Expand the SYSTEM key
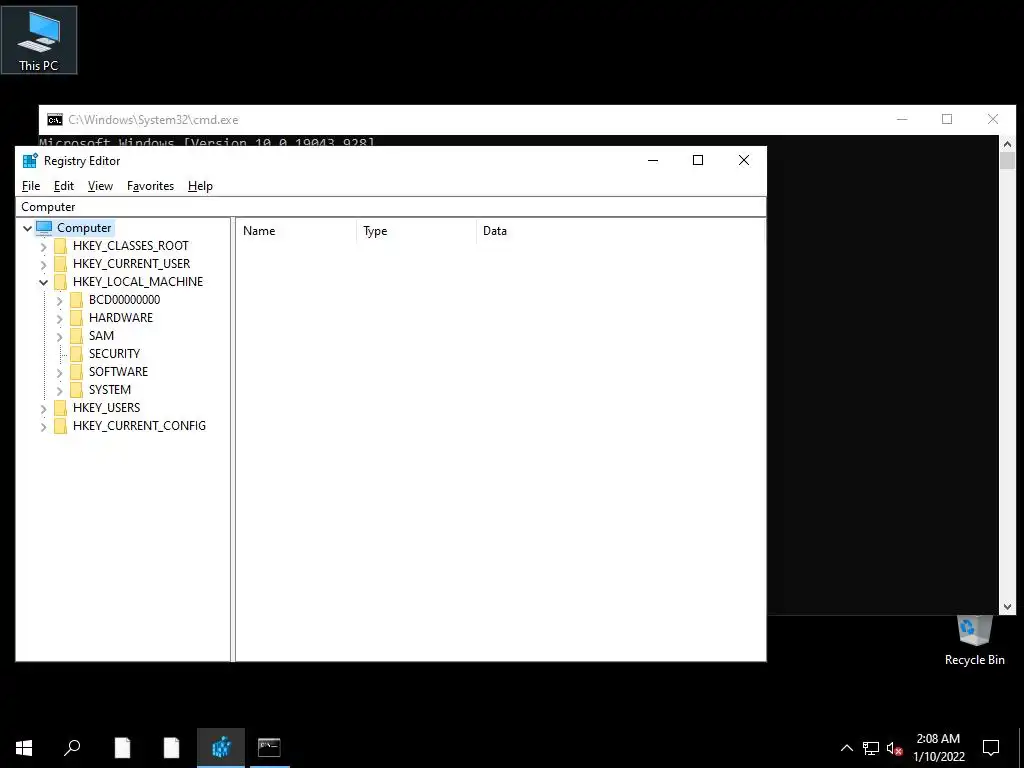The height and width of the screenshot is (768, 1024). tap(59, 391)
